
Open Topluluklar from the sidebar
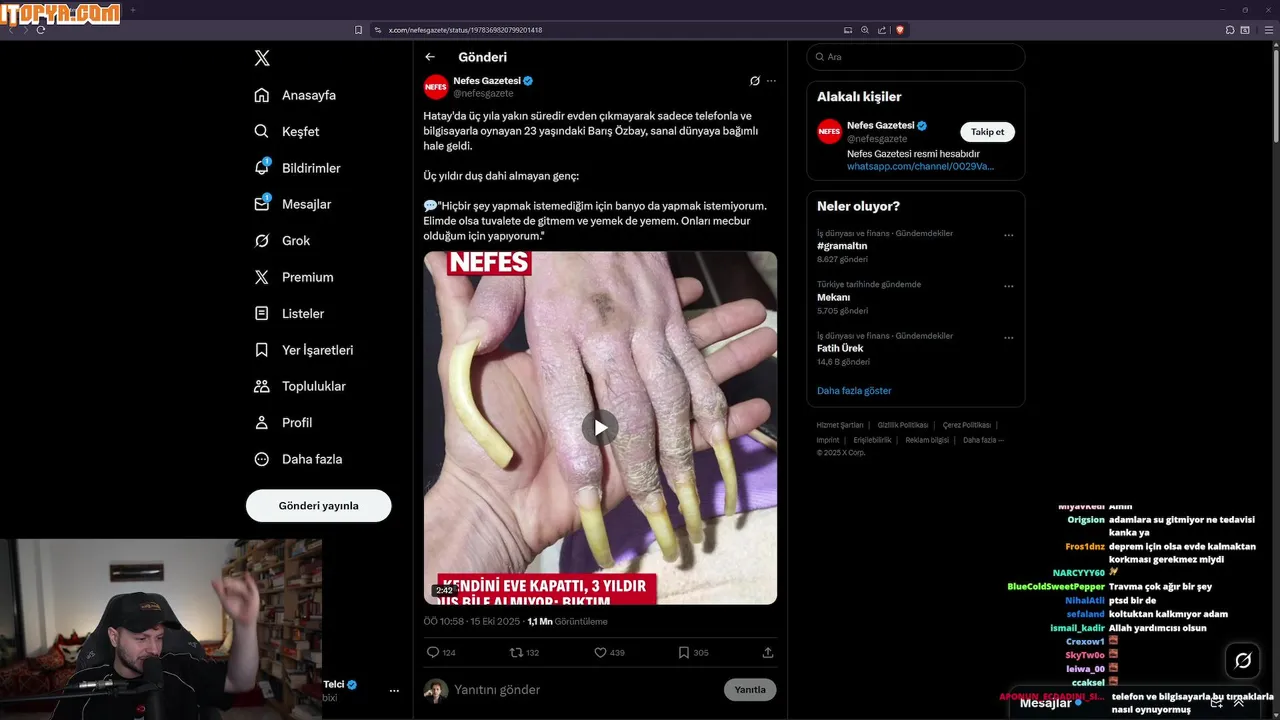pos(301,386)
